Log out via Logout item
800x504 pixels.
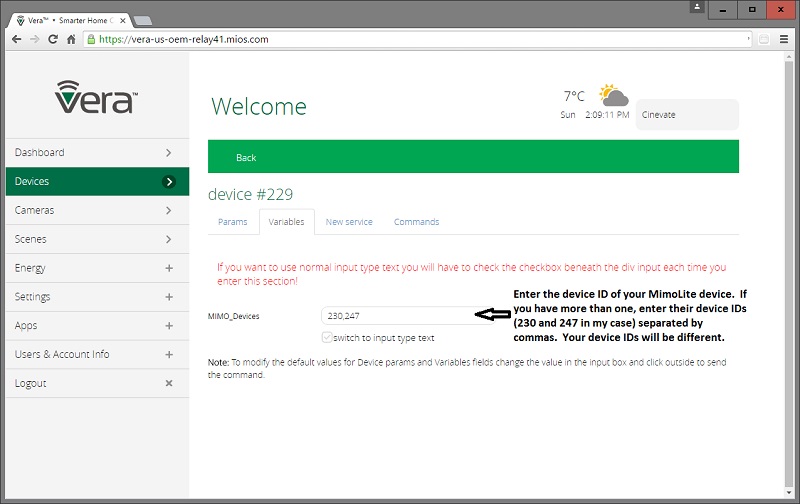pos(97,383)
